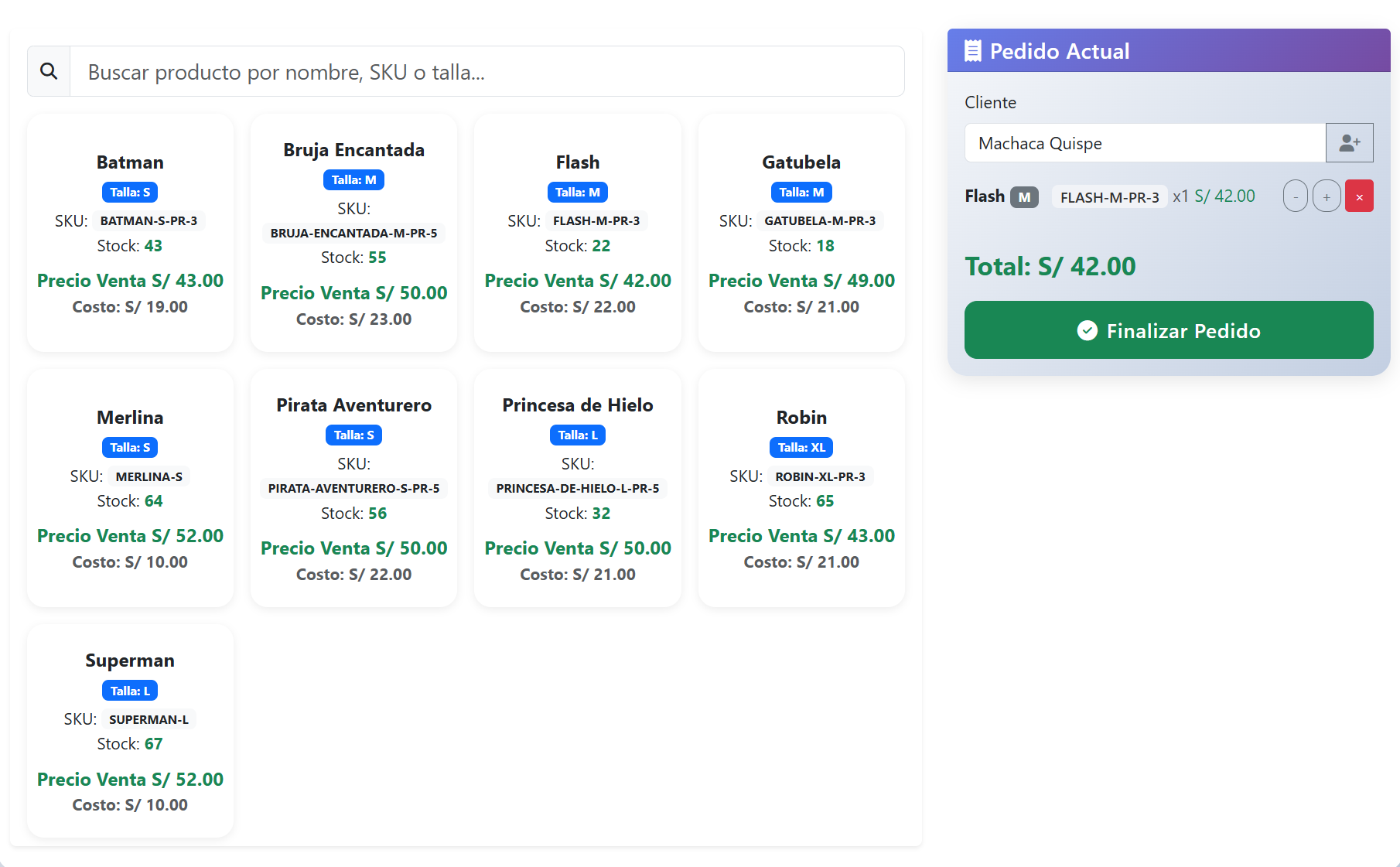Viewport: 1400px width, 867px height.
Task: Select the Bruja Encantada product card
Action: [353, 233]
